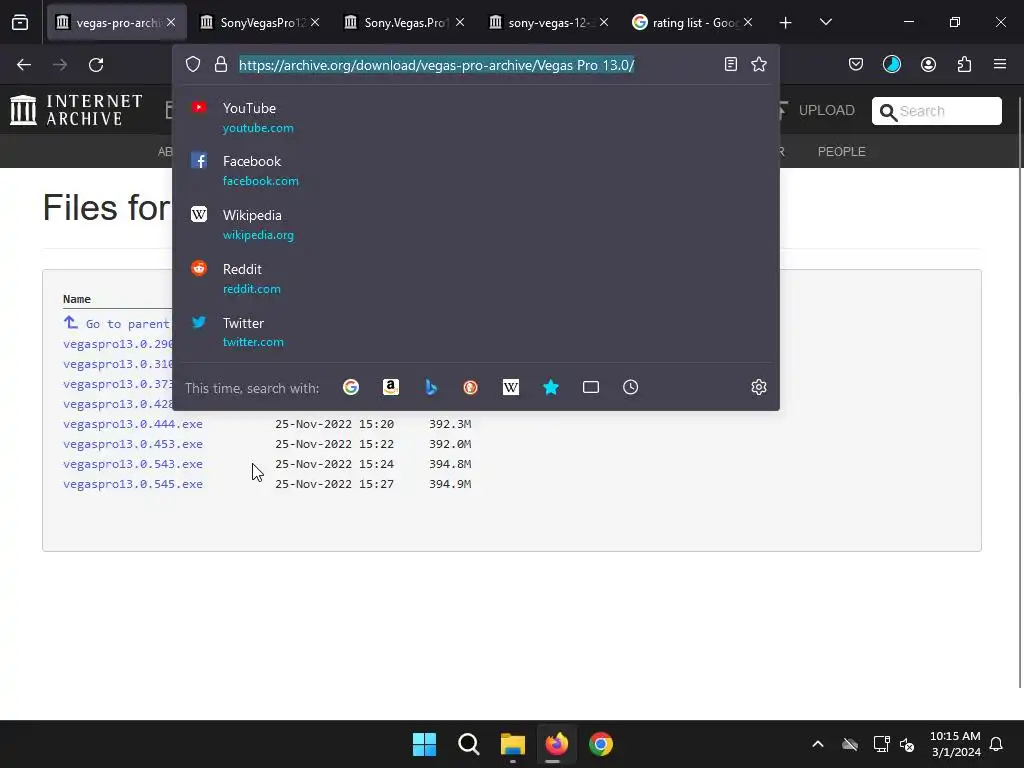This screenshot has height=768, width=1024.
Task: Select the vegas-pro-archive tab
Action: (x=116, y=23)
